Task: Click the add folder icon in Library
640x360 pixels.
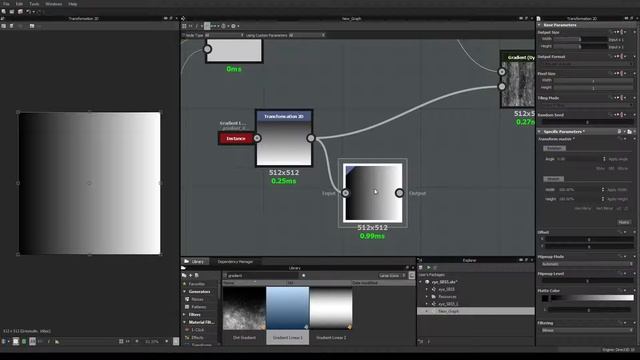Action: (184, 276)
